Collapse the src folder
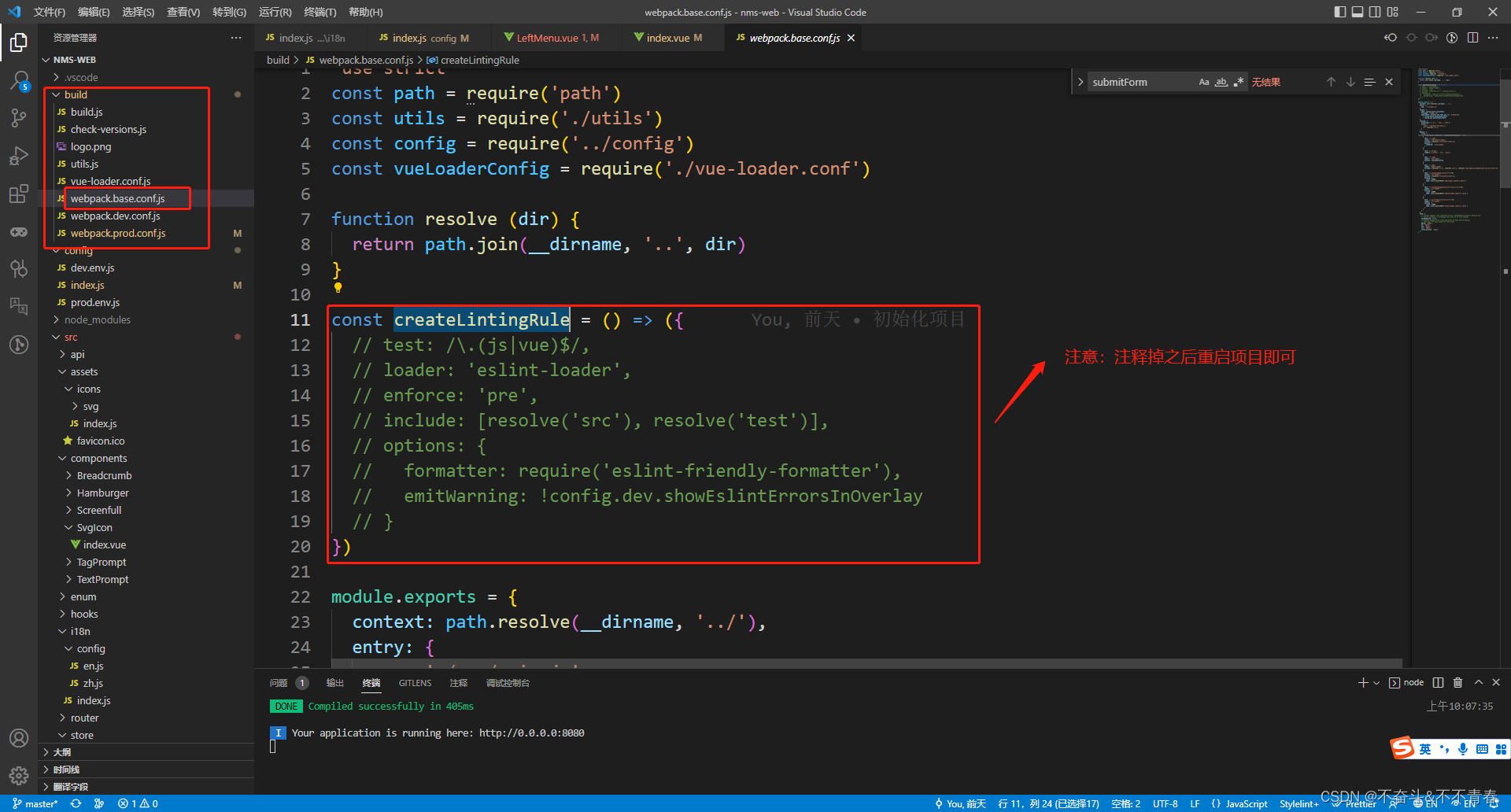1511x812 pixels. coord(57,337)
